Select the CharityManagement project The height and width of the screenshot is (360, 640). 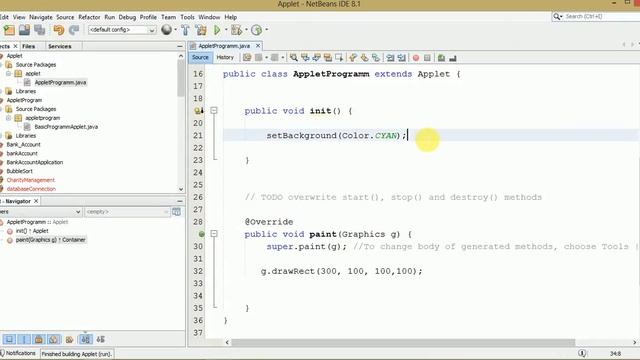point(30,180)
